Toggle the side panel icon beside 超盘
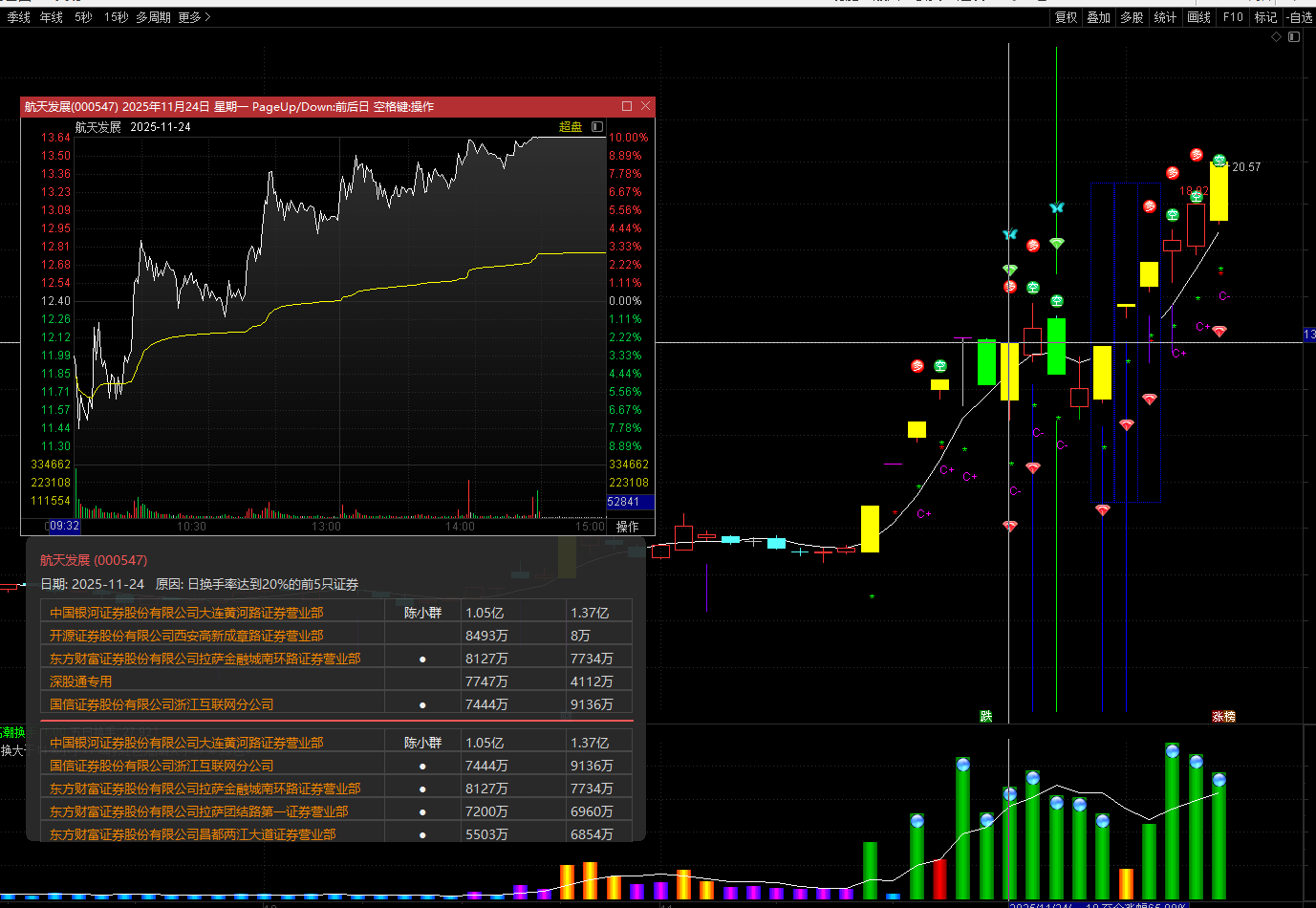1316x908 pixels. coord(597,126)
